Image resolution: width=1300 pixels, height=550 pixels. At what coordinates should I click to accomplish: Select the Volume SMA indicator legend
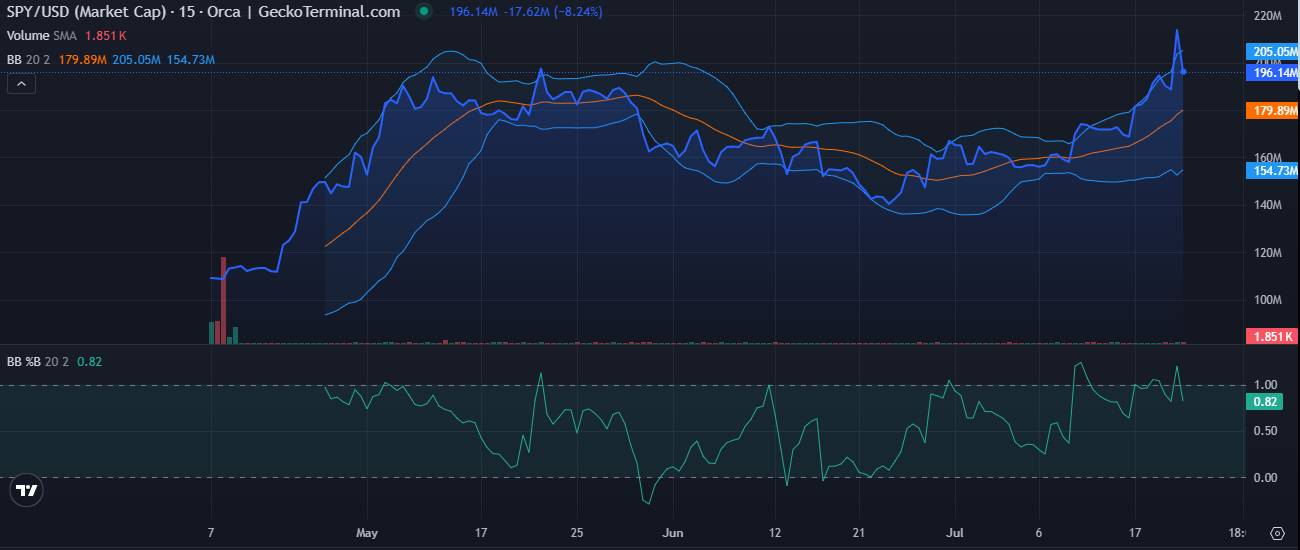coord(43,35)
